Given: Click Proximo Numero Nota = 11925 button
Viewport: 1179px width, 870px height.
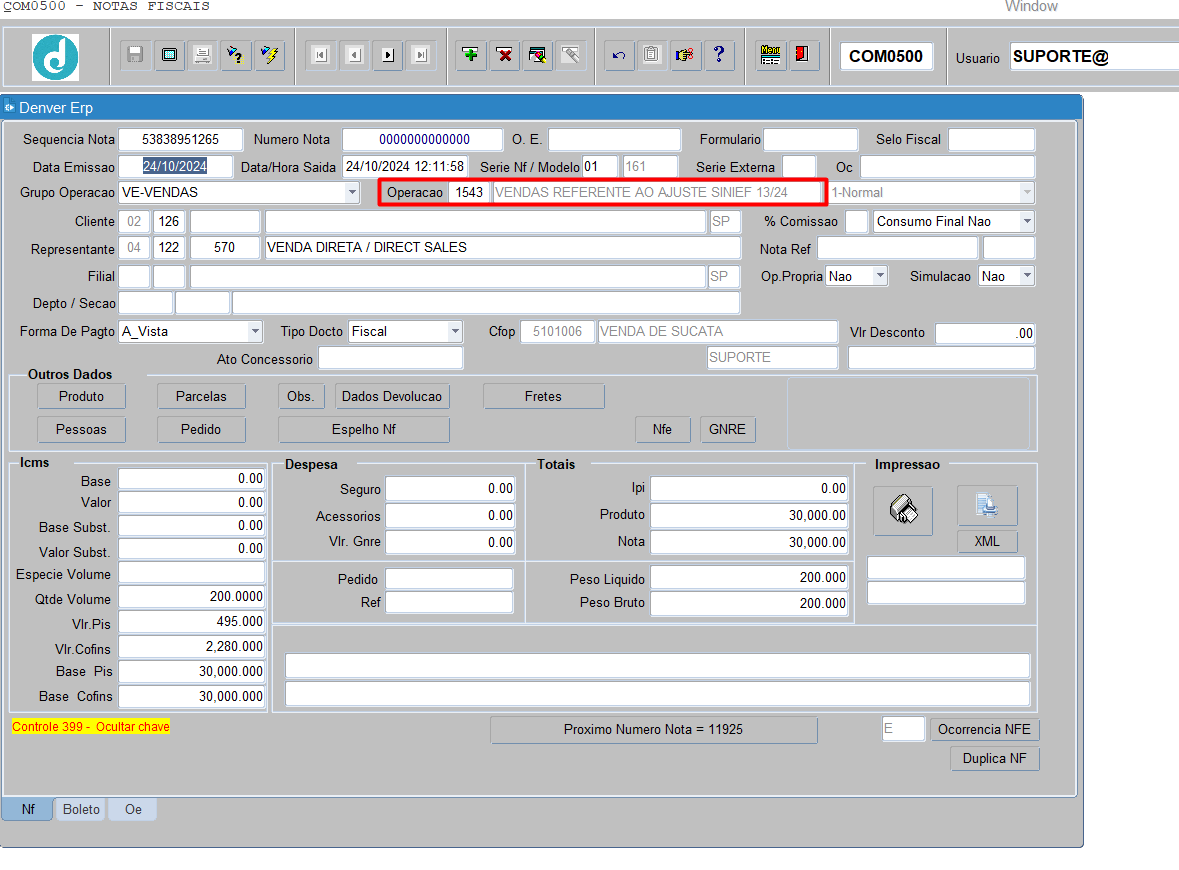Looking at the screenshot, I should 653,729.
